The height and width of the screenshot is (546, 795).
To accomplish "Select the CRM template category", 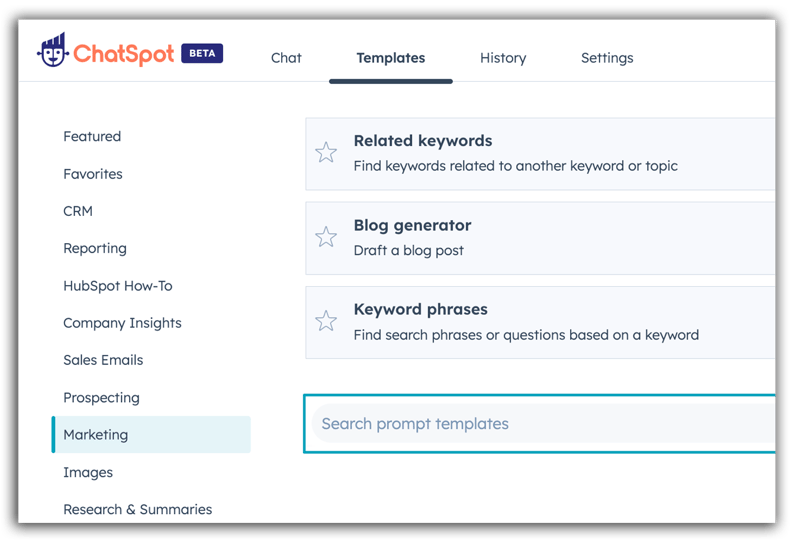I will click(x=78, y=211).
